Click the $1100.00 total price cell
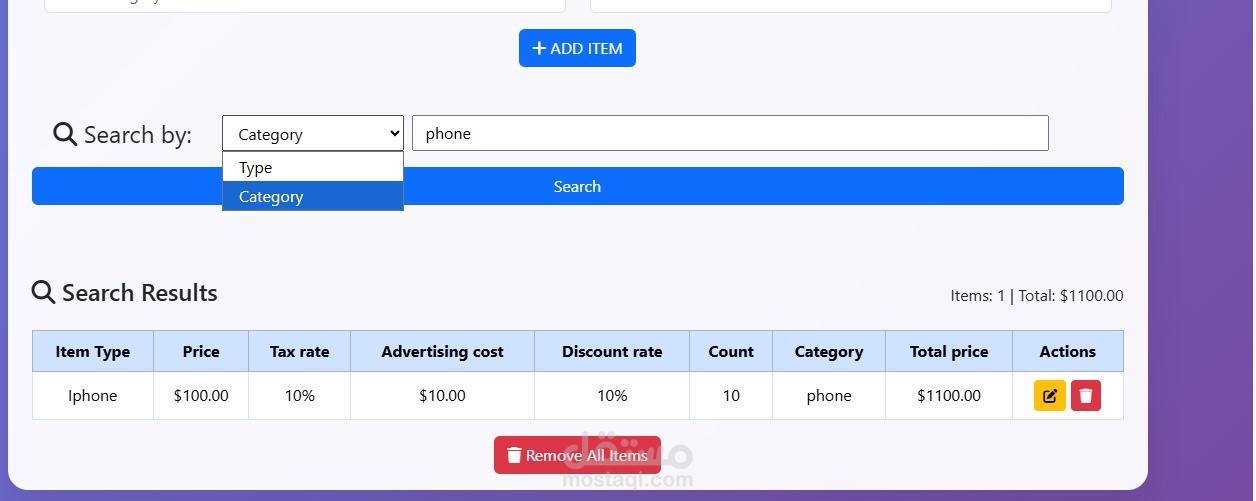Image resolution: width=1256 pixels, height=501 pixels. [x=949, y=395]
